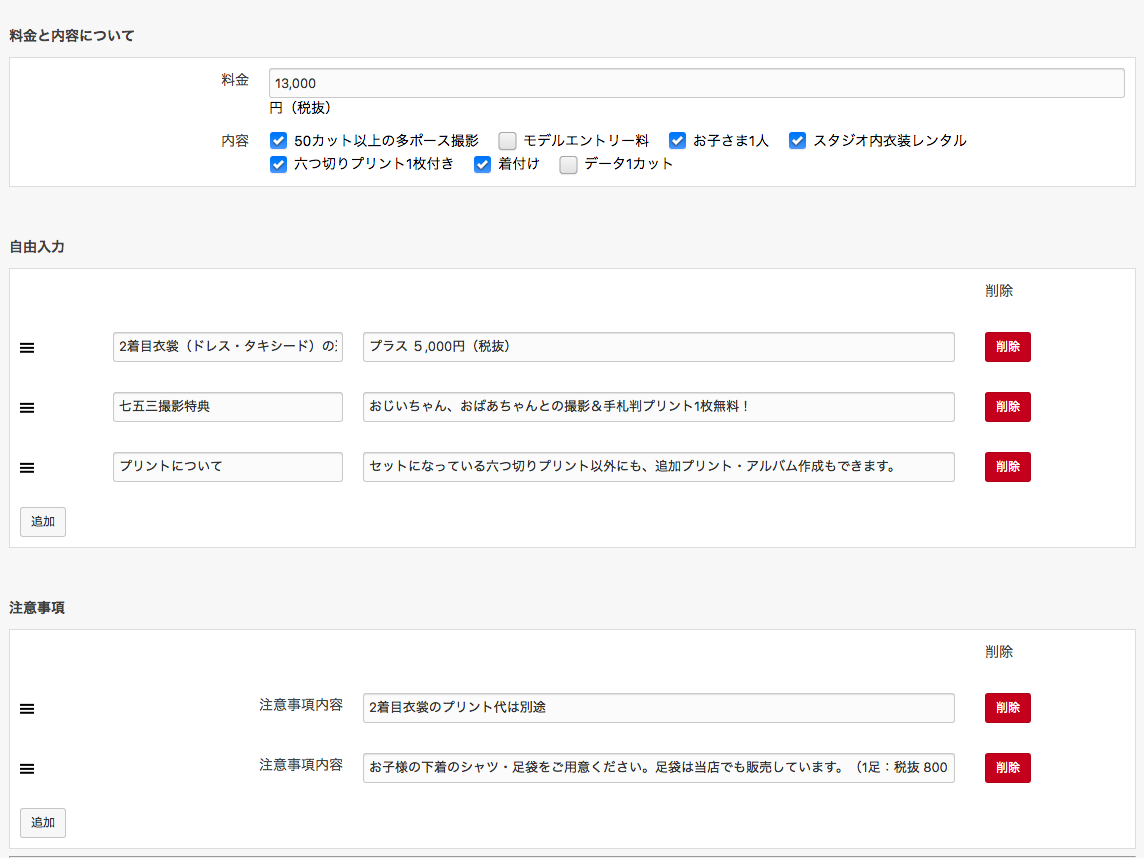Screen dimensions: 1144x858
Task: Click drag handle beside 2着目衣裳（ドレス・タキシード） row
Action: tap(28, 348)
